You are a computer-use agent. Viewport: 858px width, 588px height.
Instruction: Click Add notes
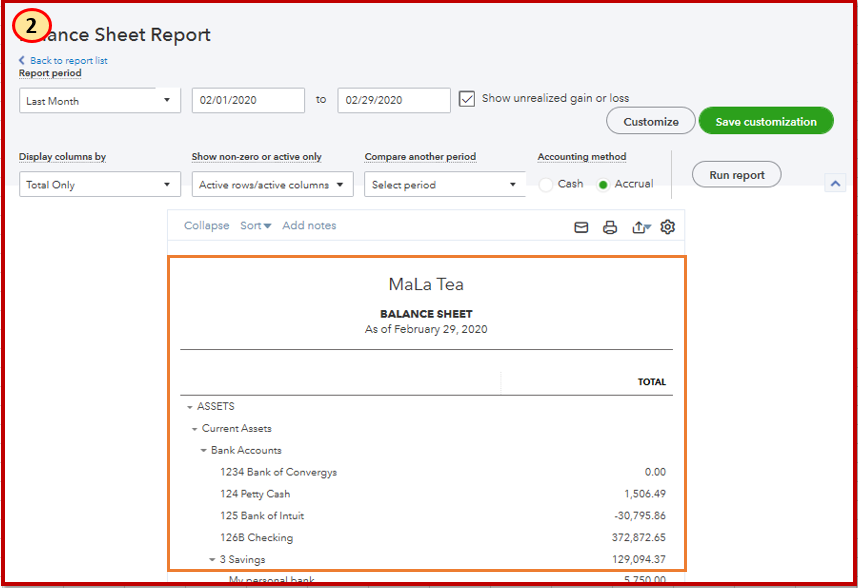309,225
